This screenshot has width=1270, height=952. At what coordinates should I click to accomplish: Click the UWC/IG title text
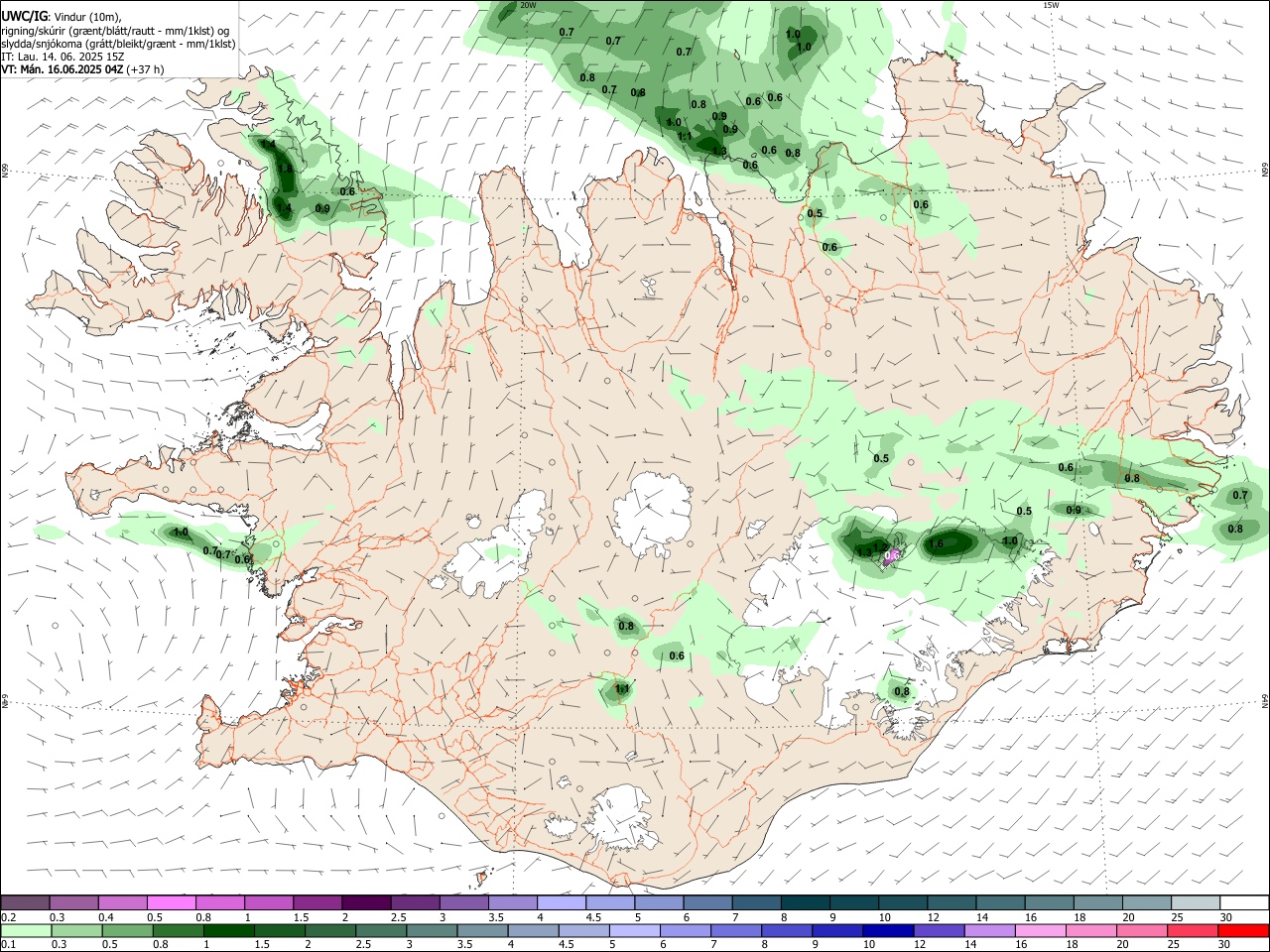click(x=24, y=16)
